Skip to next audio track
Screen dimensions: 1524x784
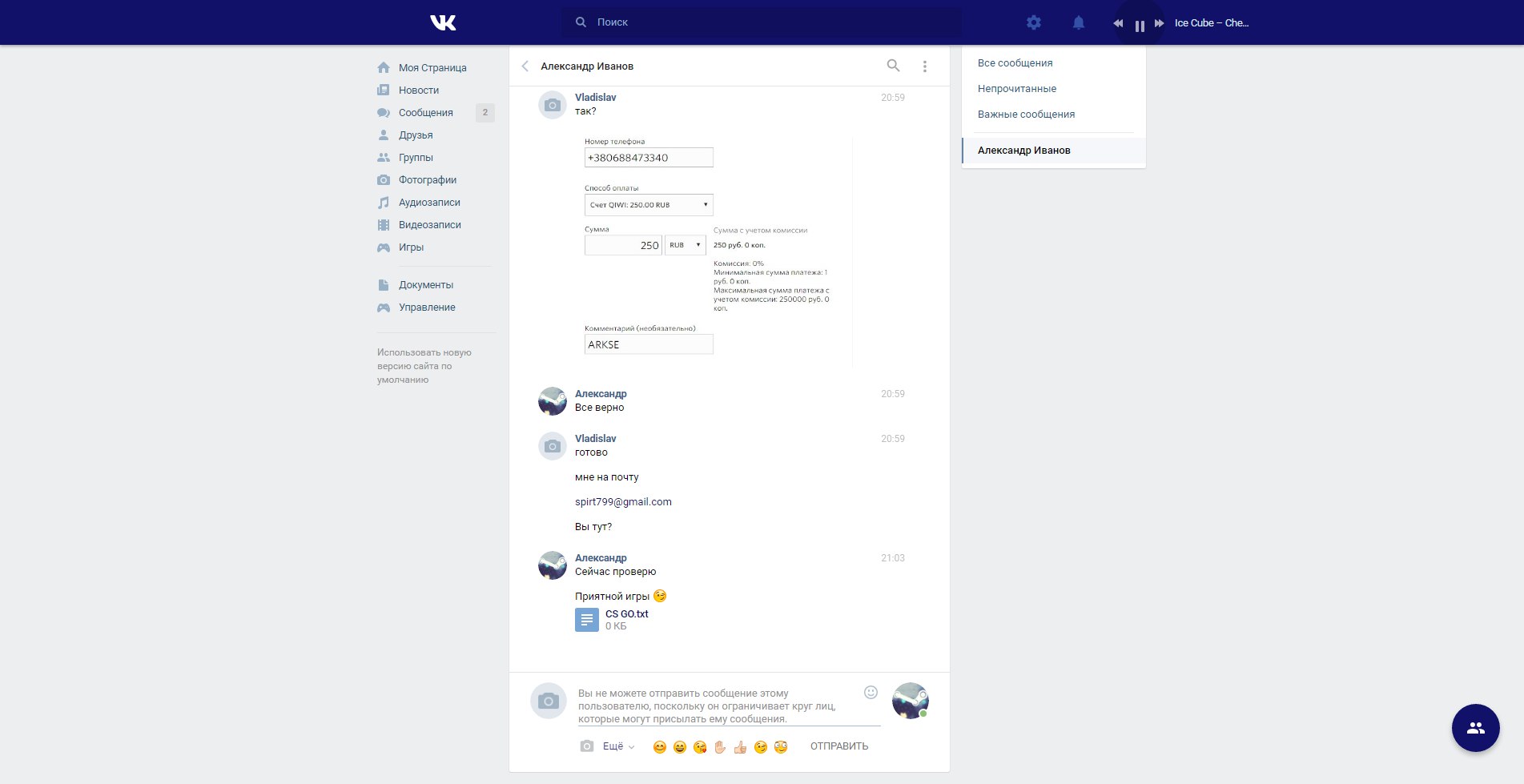click(1159, 23)
